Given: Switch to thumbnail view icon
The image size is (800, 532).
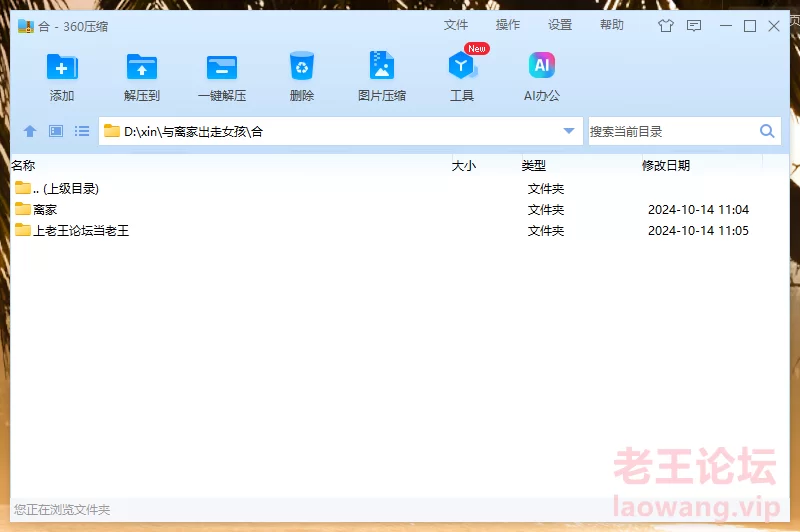Looking at the screenshot, I should 56,131.
